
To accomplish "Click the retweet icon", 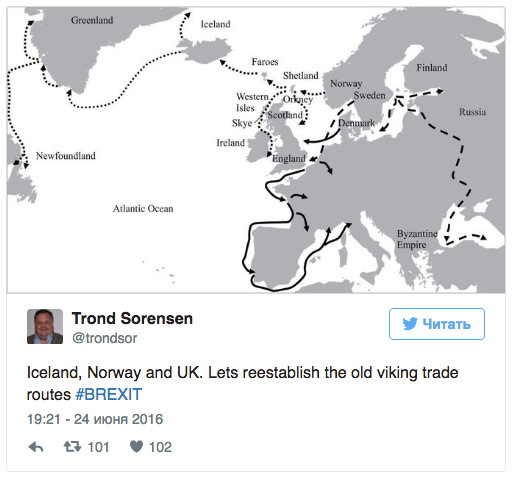I will point(72,447).
